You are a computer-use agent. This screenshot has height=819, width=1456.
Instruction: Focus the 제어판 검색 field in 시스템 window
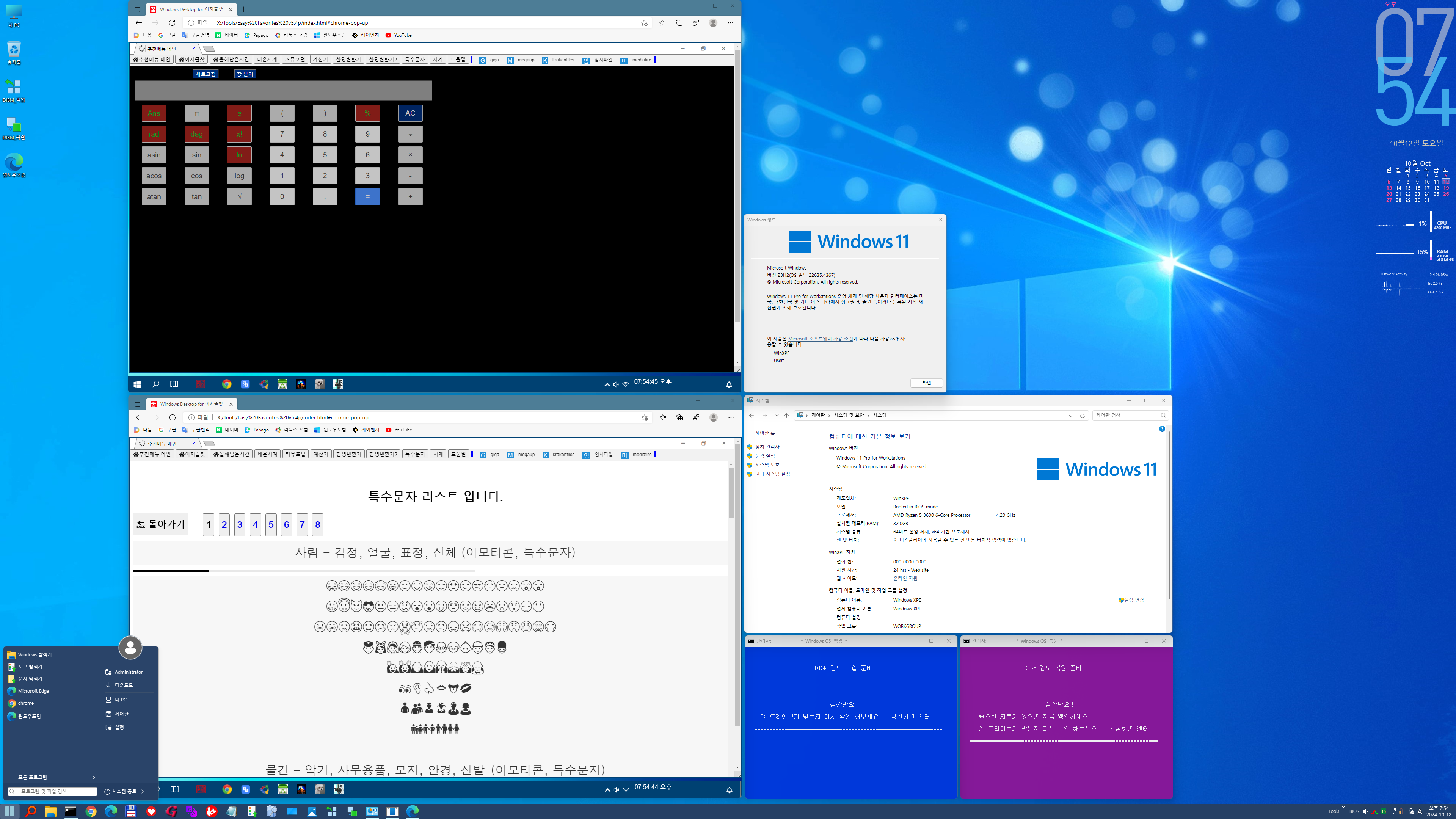pyautogui.click(x=1130, y=416)
